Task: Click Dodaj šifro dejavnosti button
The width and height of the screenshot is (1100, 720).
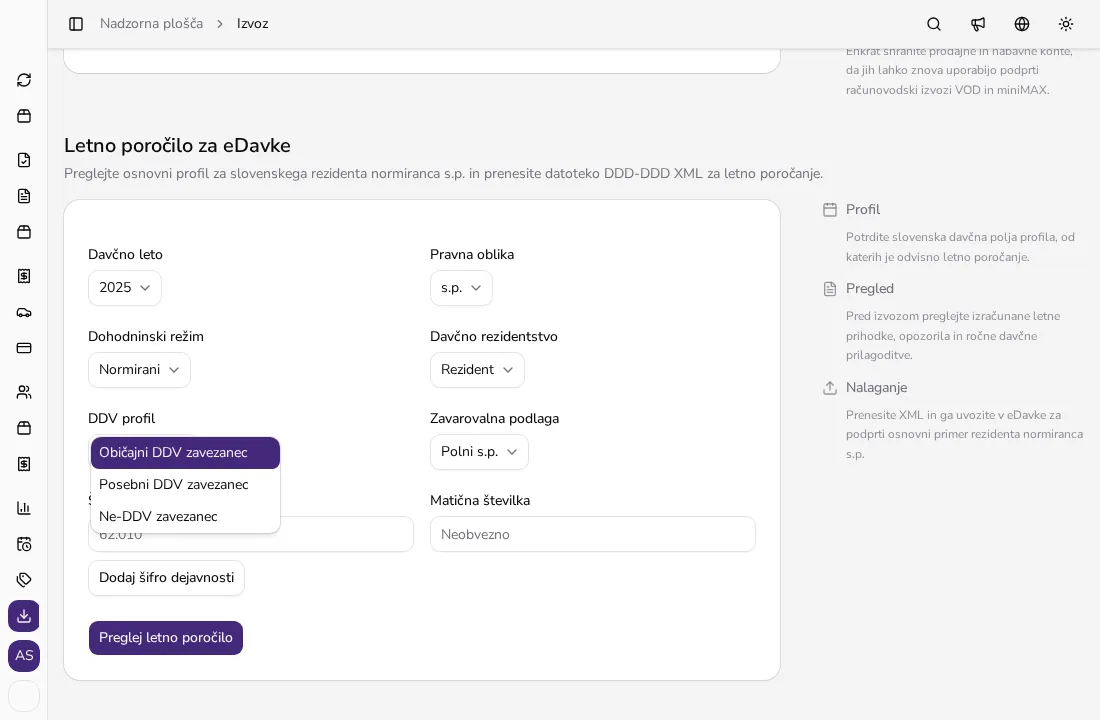Action: pyautogui.click(x=166, y=578)
